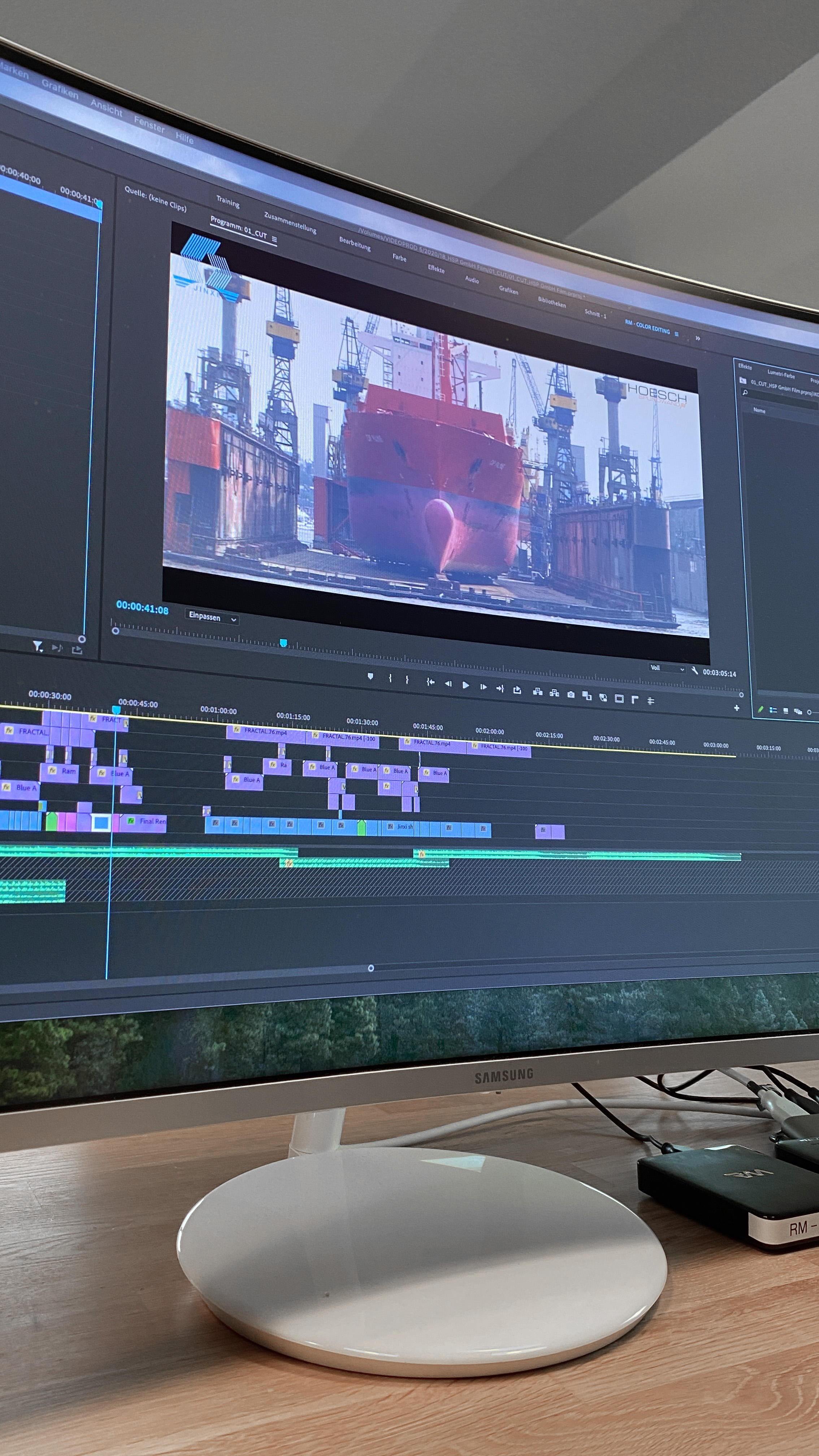Show more workspaces with the double chevron

coord(697,338)
